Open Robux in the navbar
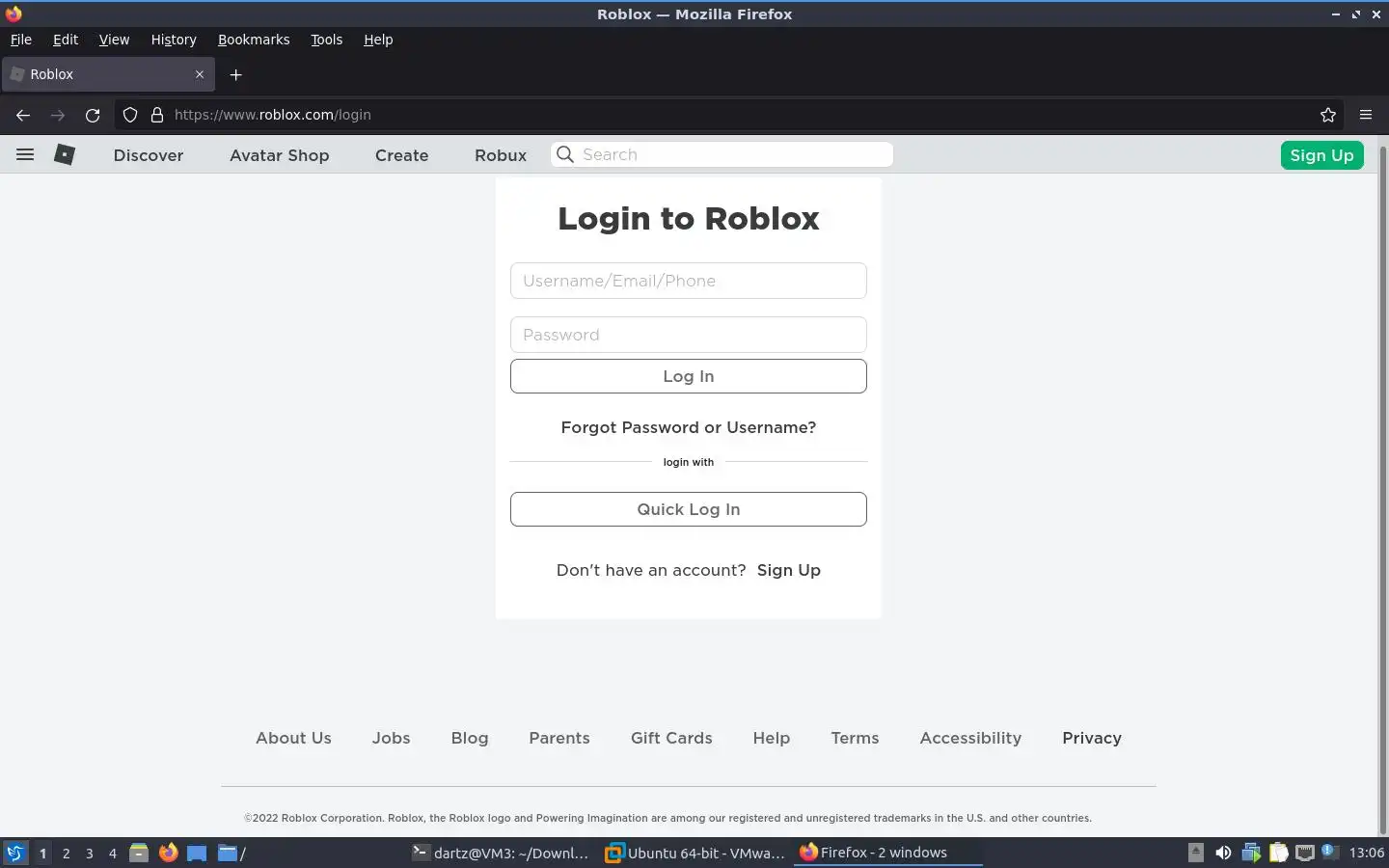Viewport: 1389px width, 868px height. (x=501, y=155)
